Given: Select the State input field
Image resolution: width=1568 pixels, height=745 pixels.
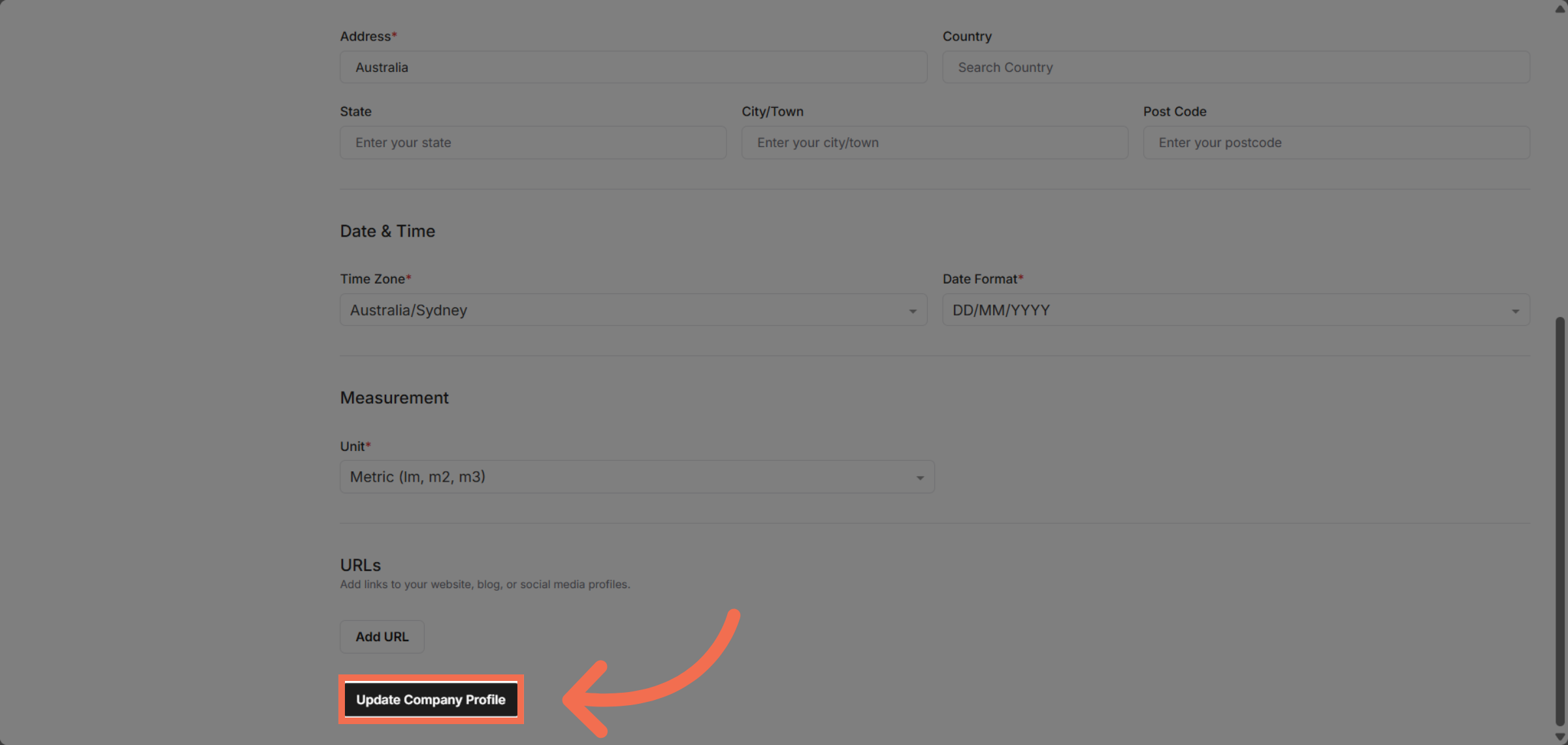Looking at the screenshot, I should click(532, 142).
